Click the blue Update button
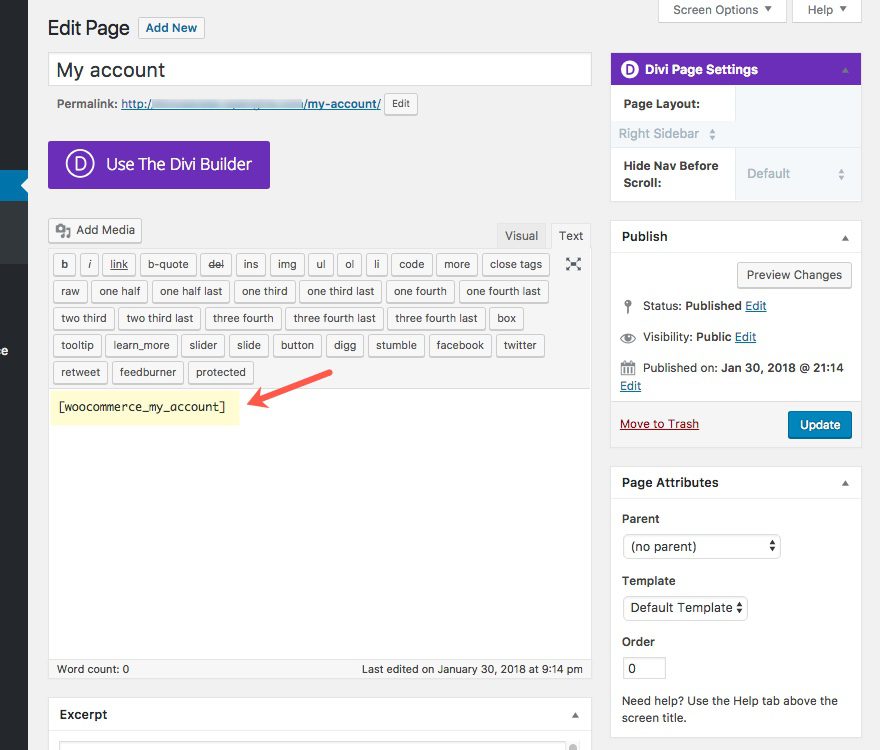This screenshot has width=880, height=750. [x=819, y=424]
